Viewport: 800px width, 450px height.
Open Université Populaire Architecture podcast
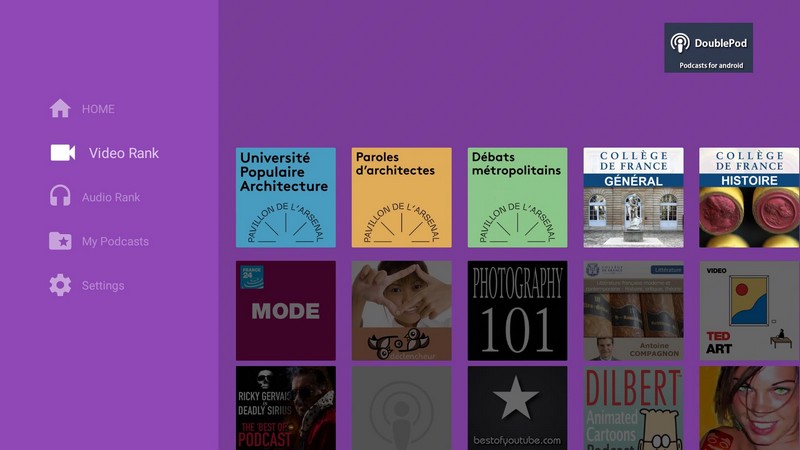286,197
